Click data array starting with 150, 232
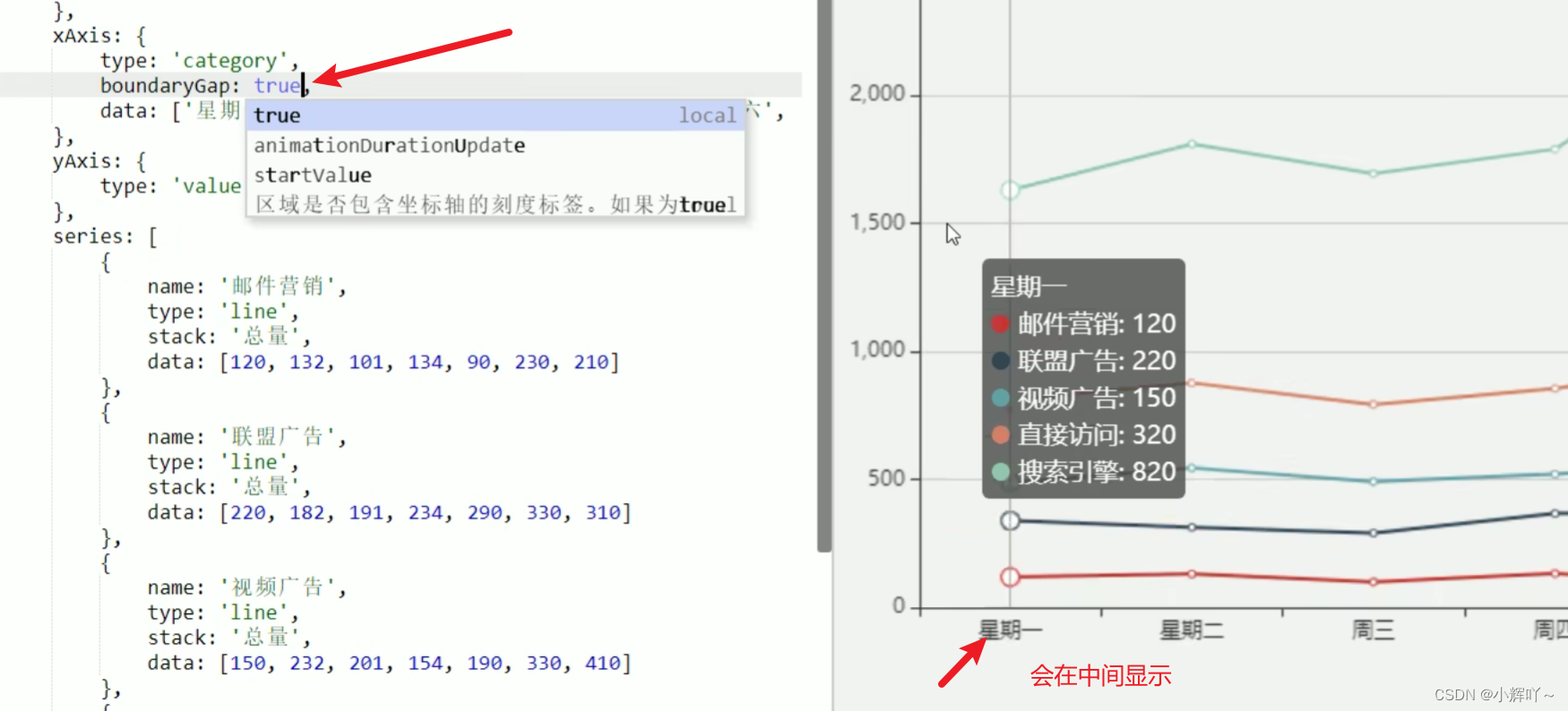 tap(426, 663)
